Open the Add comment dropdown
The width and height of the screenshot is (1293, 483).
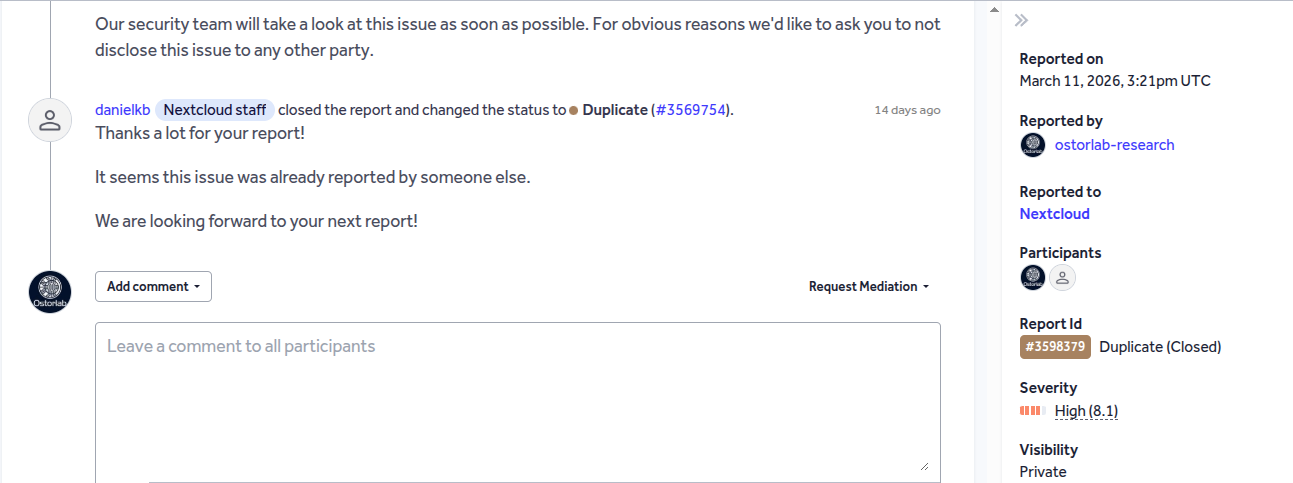pos(153,286)
